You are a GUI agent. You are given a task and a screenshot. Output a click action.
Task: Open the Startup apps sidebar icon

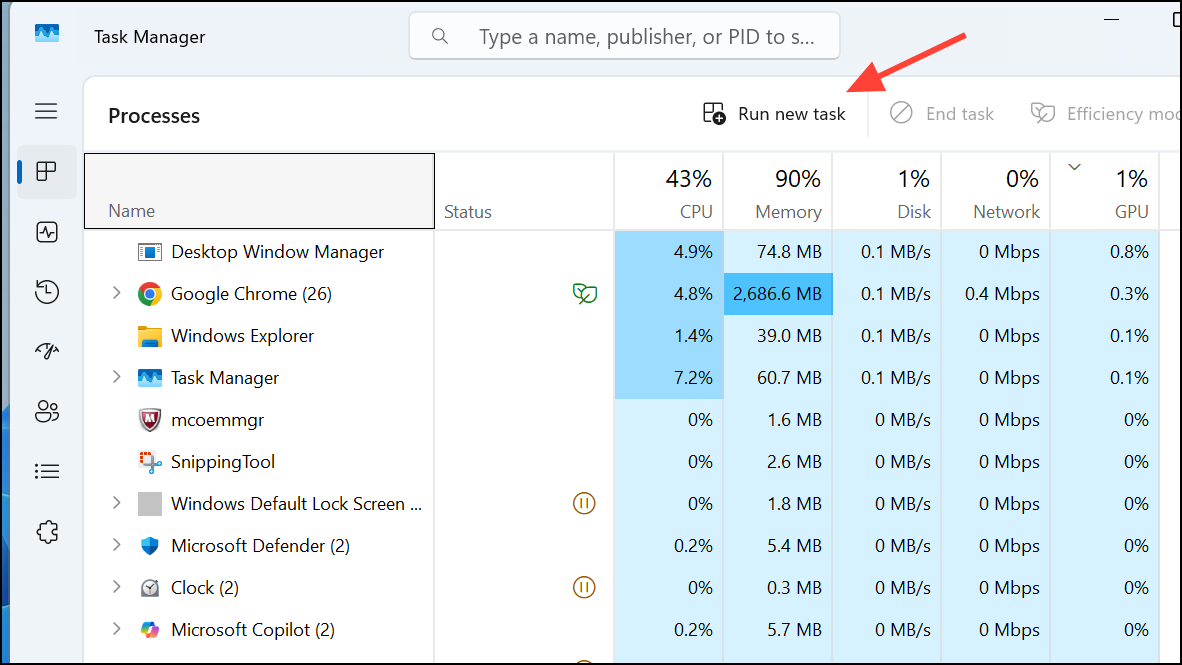46,351
